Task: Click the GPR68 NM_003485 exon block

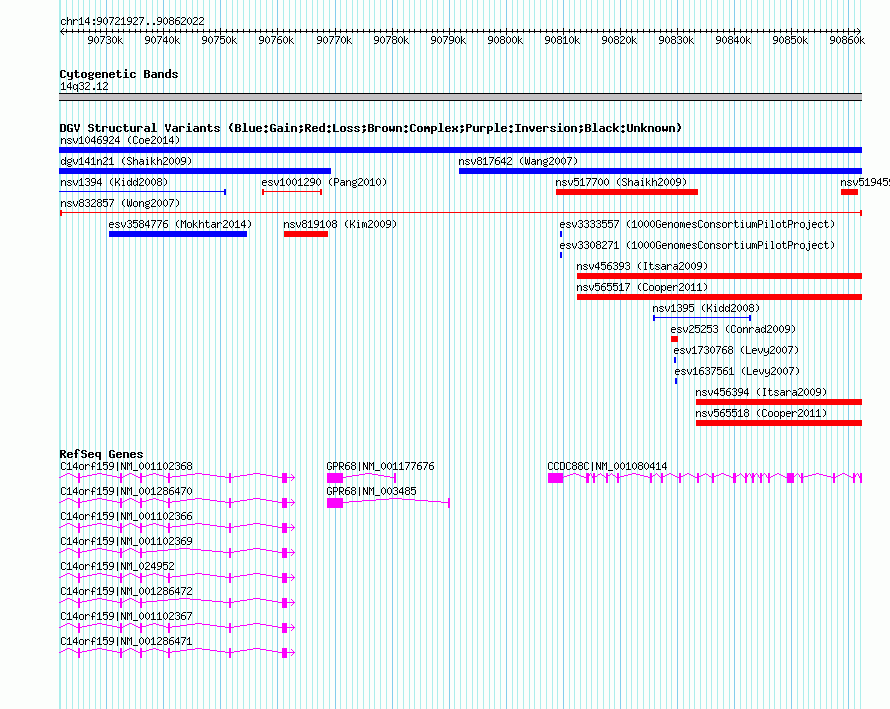Action: (x=335, y=503)
